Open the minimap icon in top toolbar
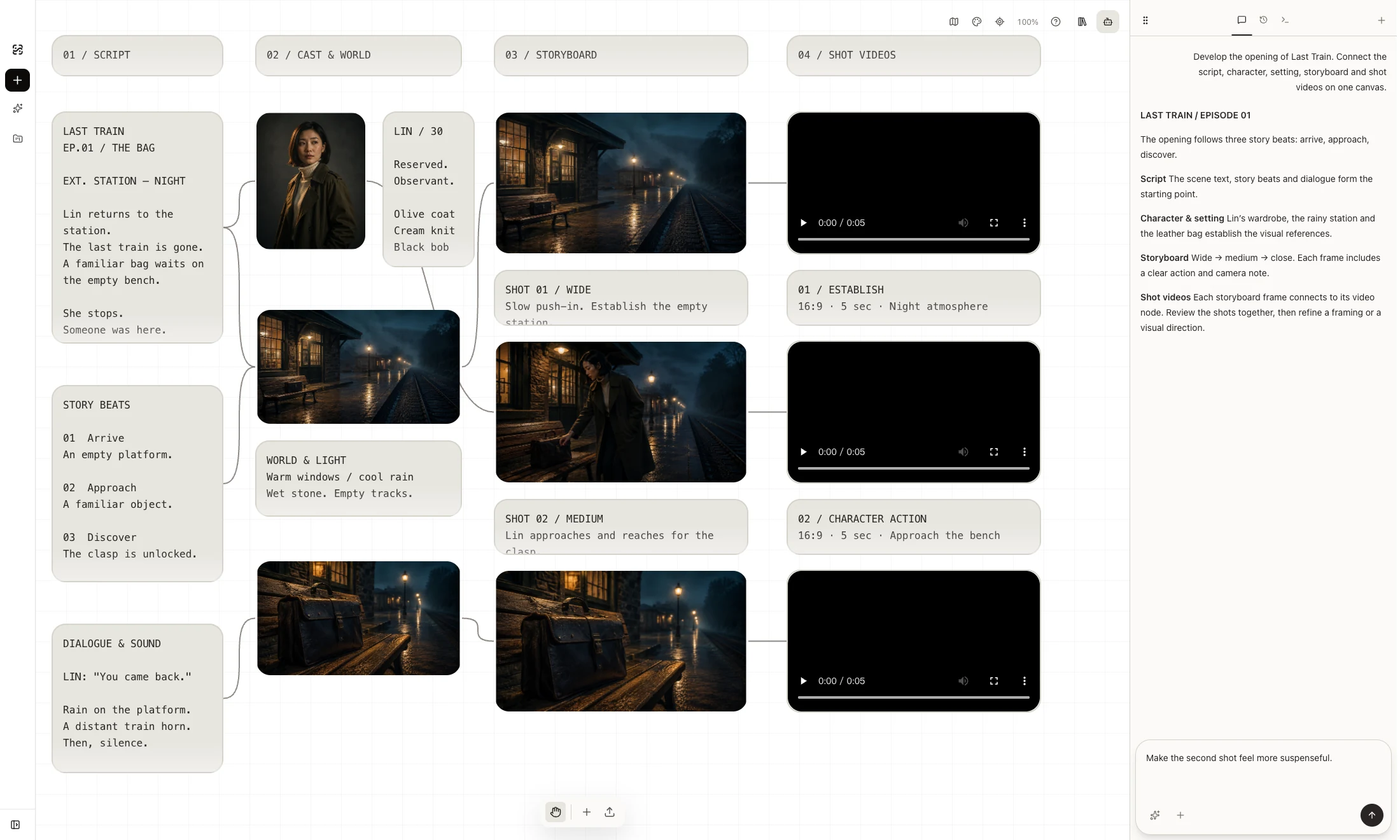 (954, 22)
